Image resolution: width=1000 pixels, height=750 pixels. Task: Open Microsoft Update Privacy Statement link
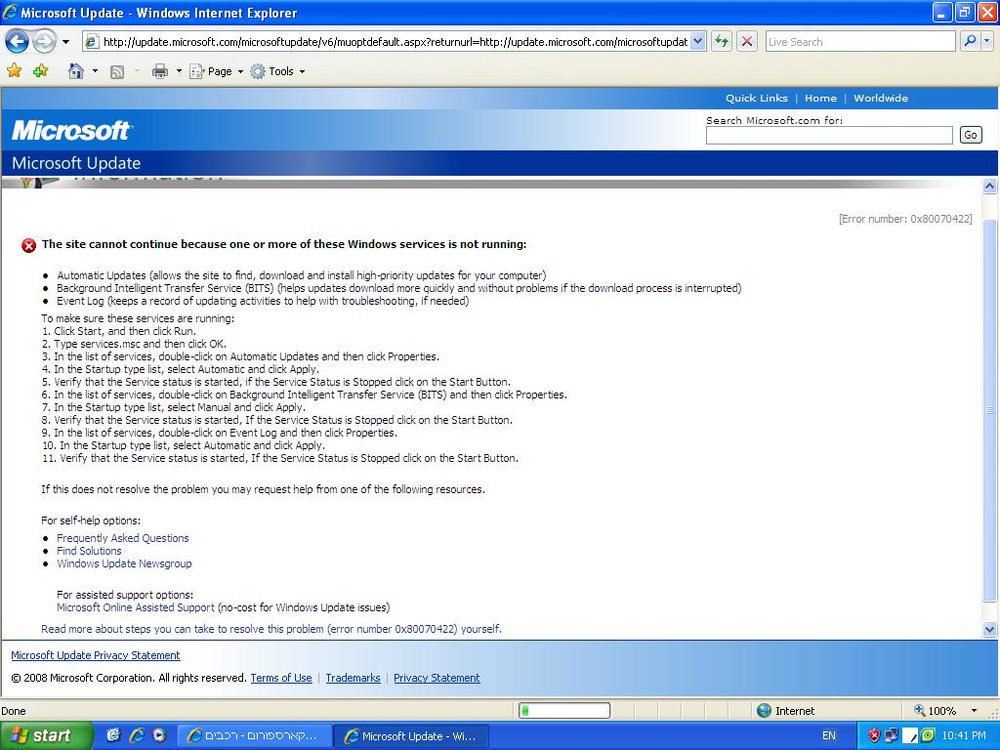[96, 655]
